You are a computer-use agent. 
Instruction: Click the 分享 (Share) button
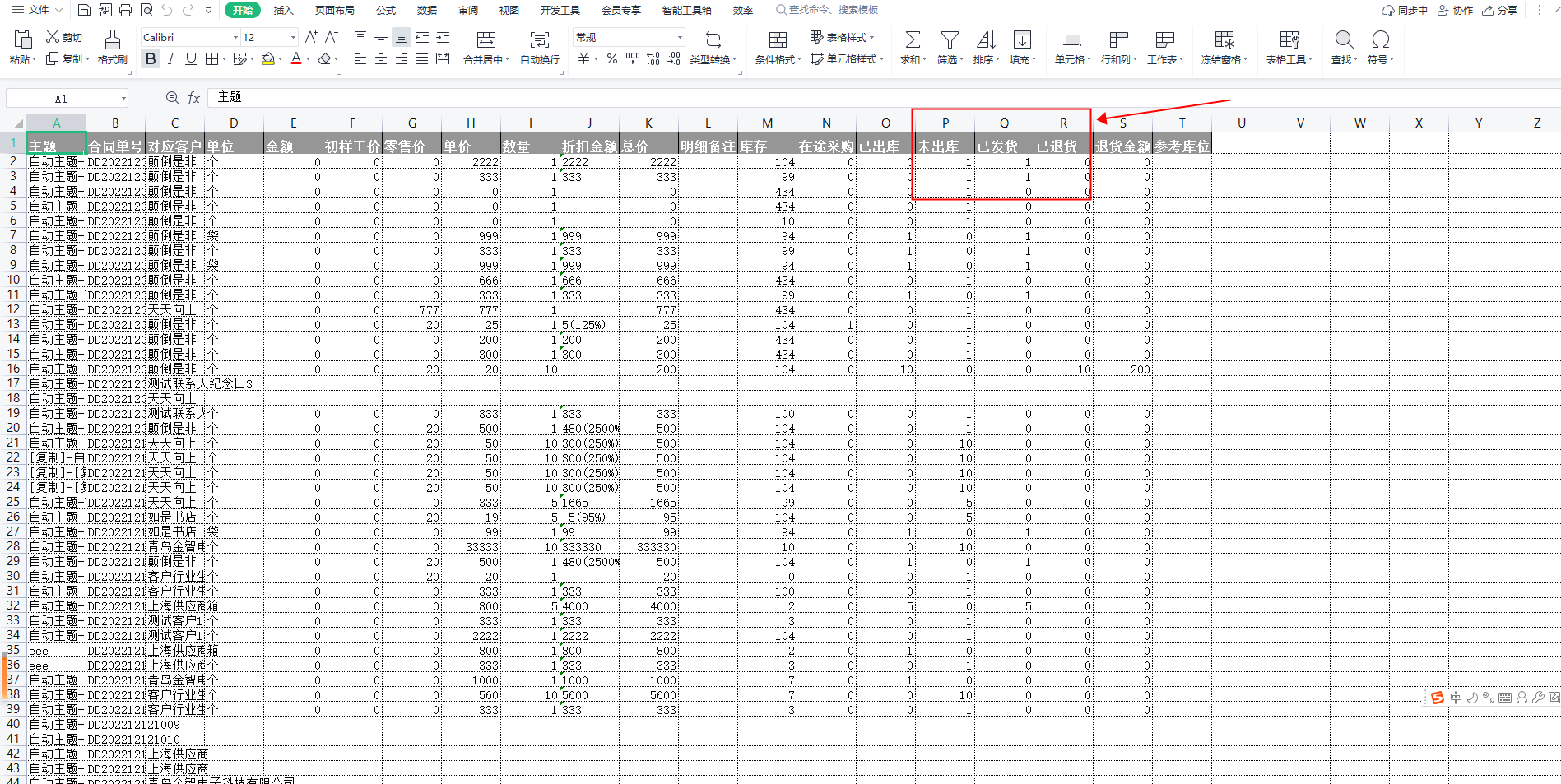1499,10
